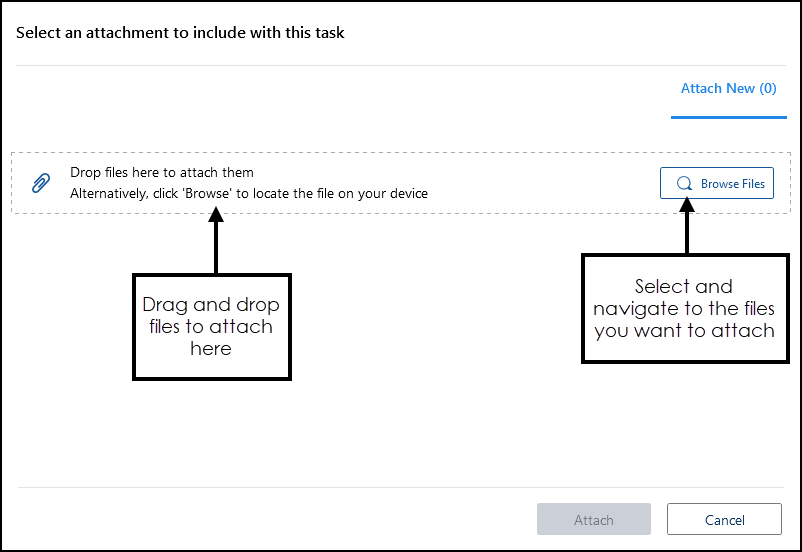The width and height of the screenshot is (802, 552).
Task: Click the paperclip attachment icon
Action: [41, 183]
